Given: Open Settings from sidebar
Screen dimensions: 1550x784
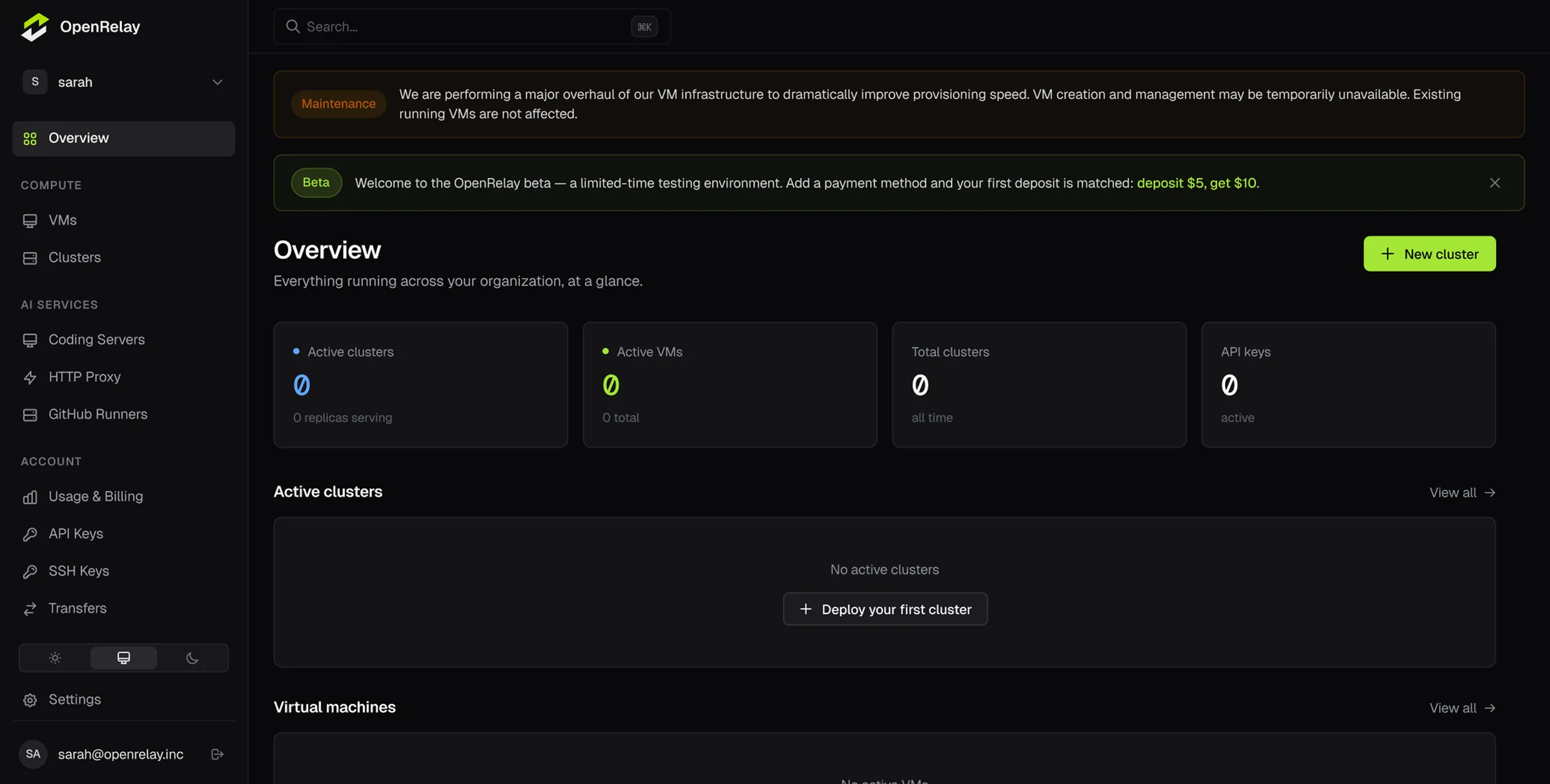Looking at the screenshot, I should click(x=123, y=700).
